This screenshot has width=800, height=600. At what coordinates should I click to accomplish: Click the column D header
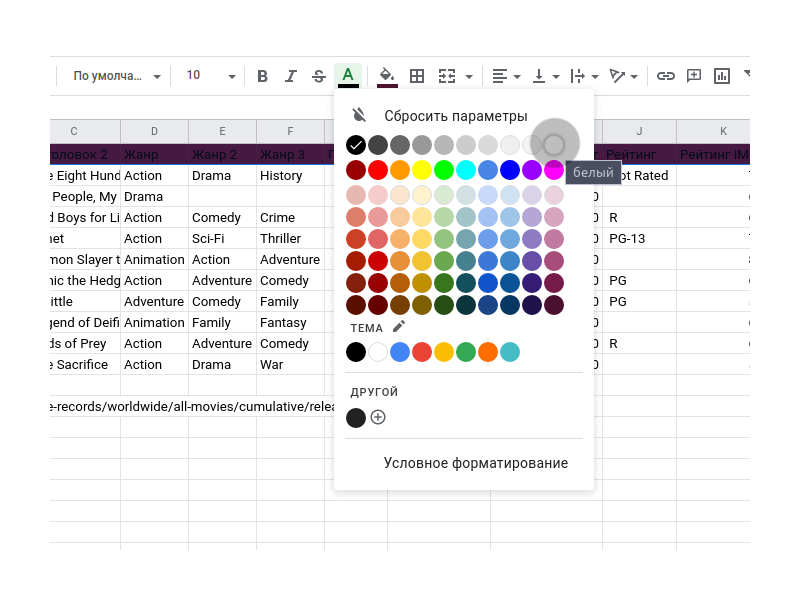[154, 131]
